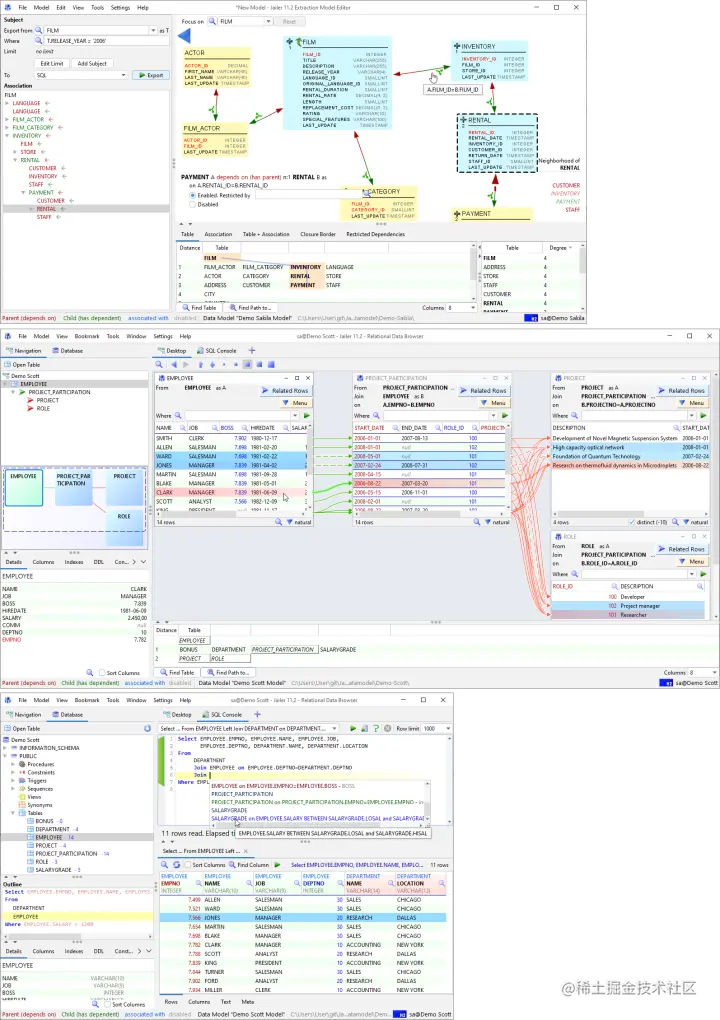Image resolution: width=720 pixels, height=1020 pixels.
Task: Click the run arrow in SQL Console toolbar
Action: coord(353,729)
